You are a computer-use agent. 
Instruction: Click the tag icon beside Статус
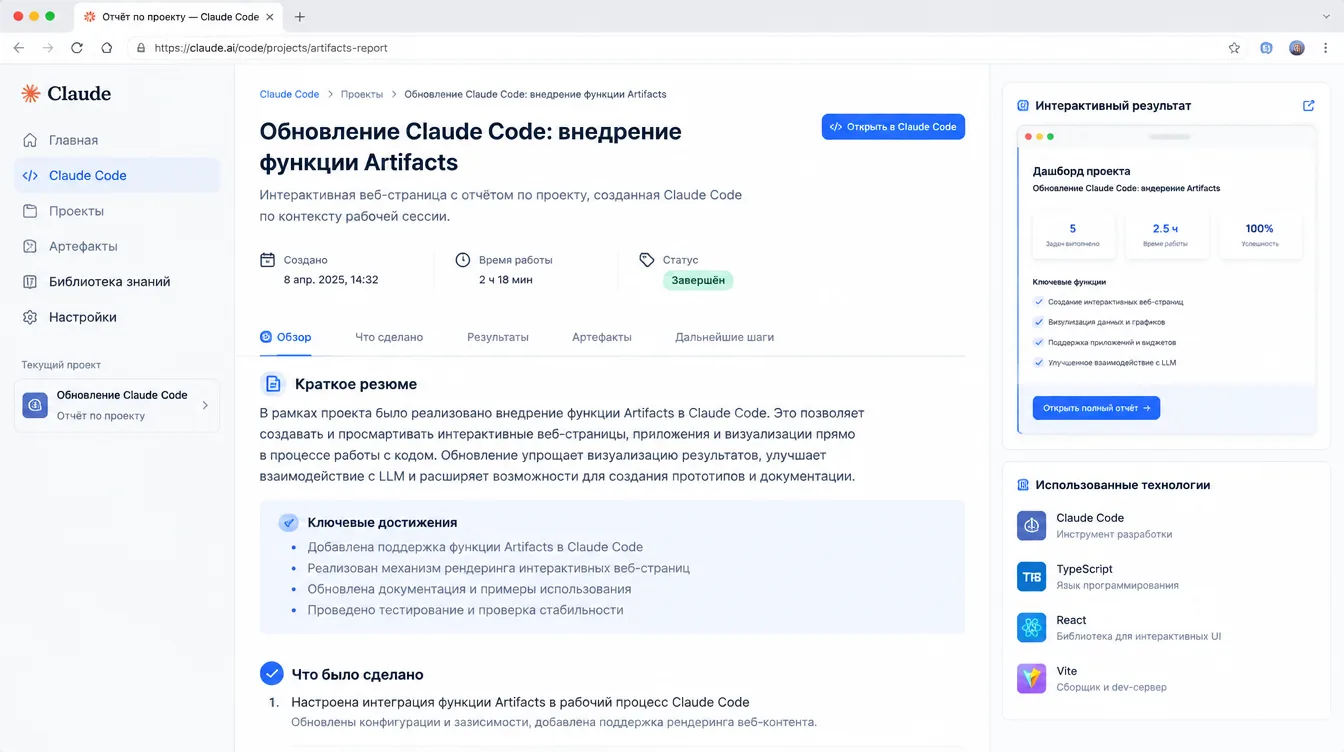pos(646,260)
